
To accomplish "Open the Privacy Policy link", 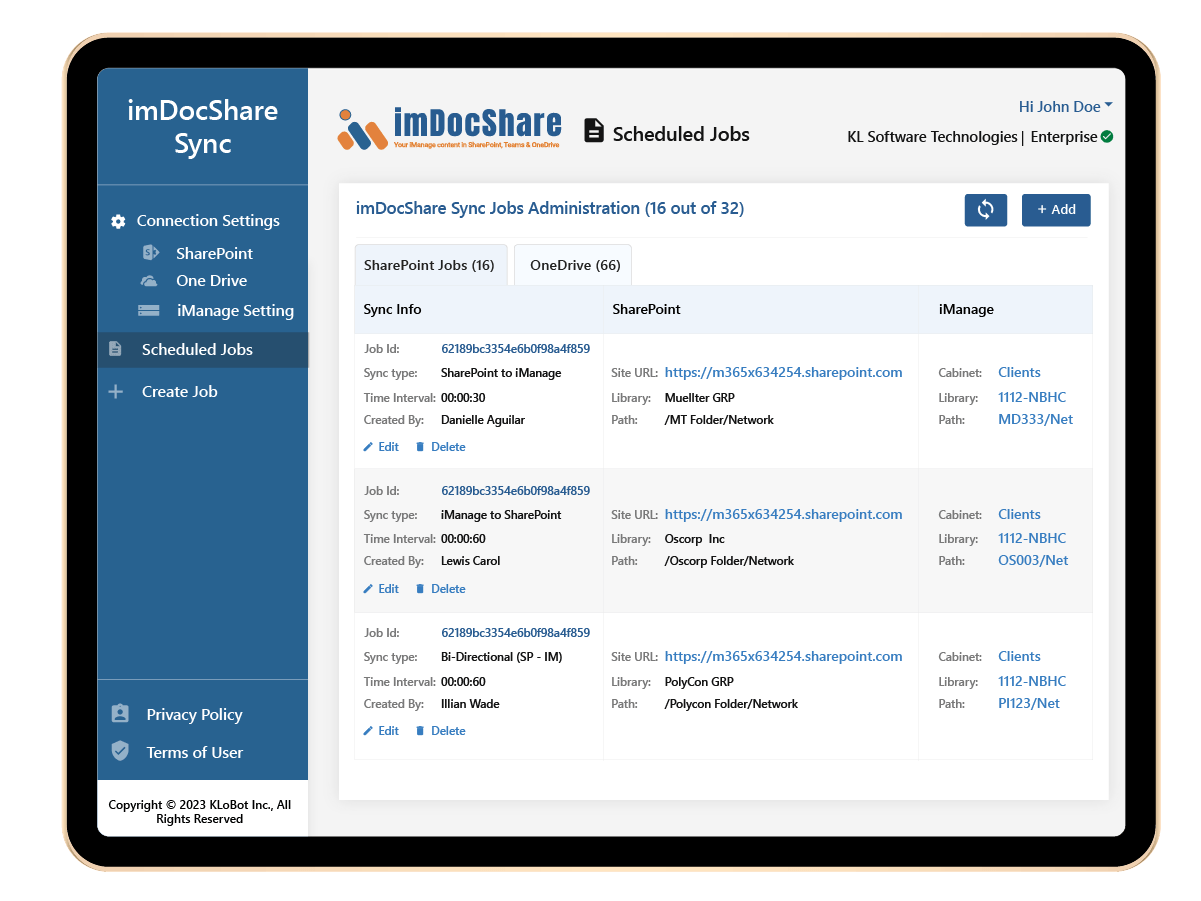I will point(194,714).
